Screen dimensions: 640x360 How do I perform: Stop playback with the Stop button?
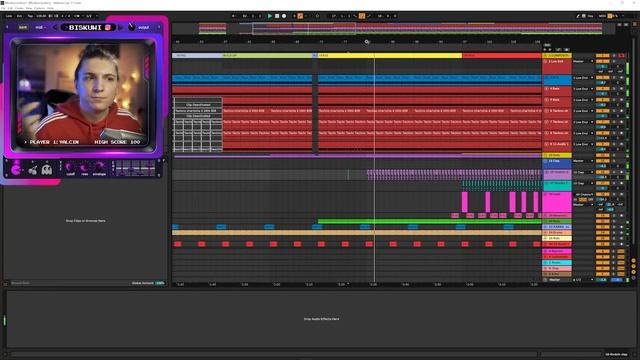point(277,16)
